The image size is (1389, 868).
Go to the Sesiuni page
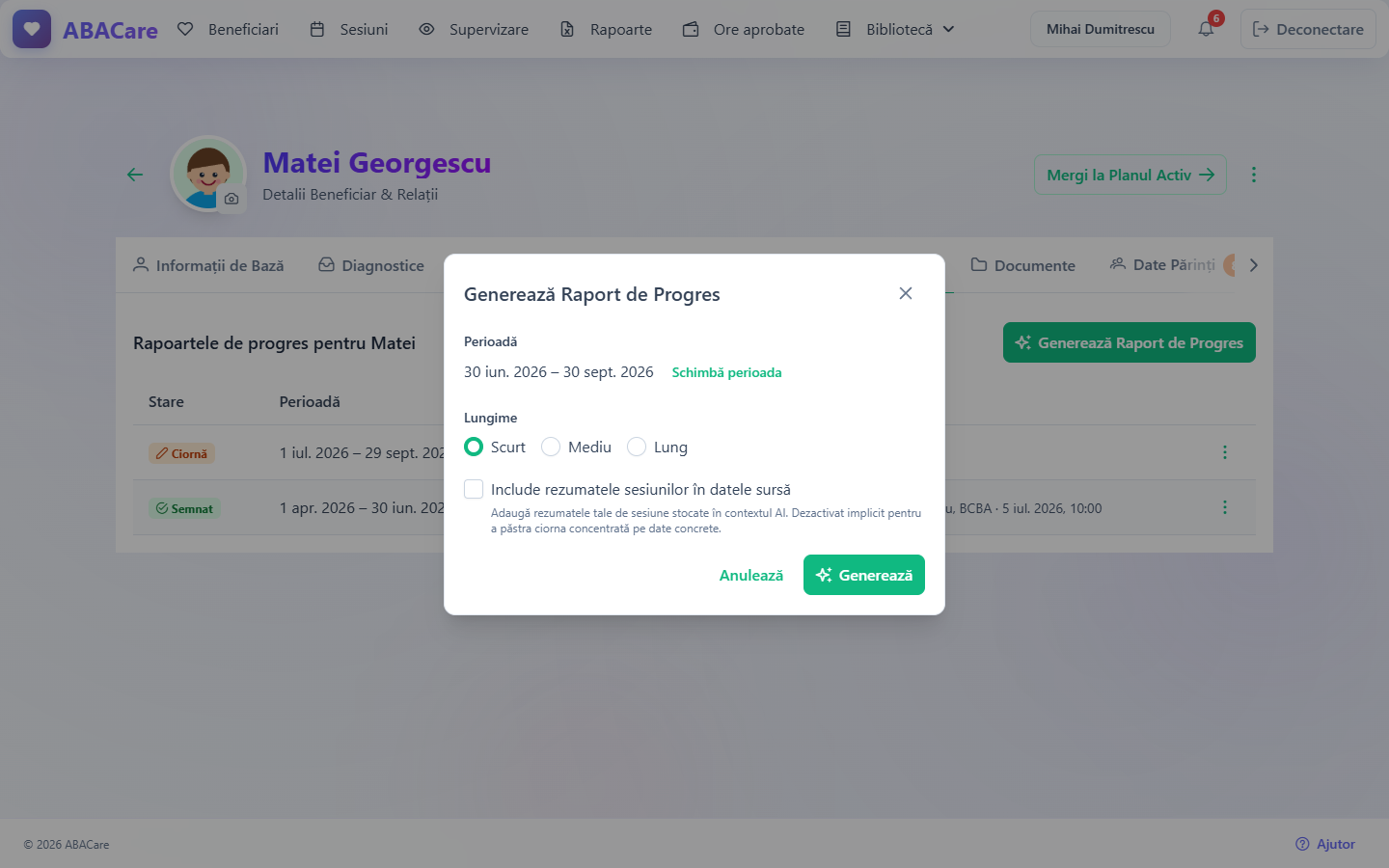coord(349,29)
